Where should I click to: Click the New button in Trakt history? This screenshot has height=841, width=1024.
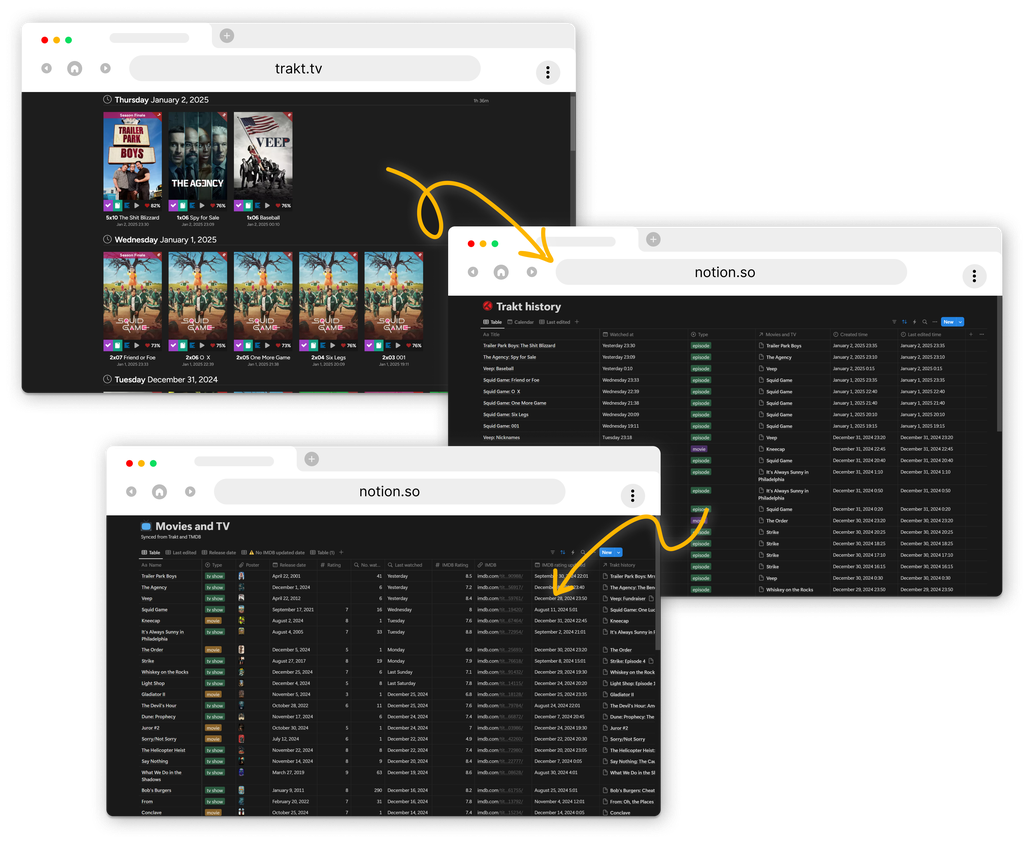point(948,322)
